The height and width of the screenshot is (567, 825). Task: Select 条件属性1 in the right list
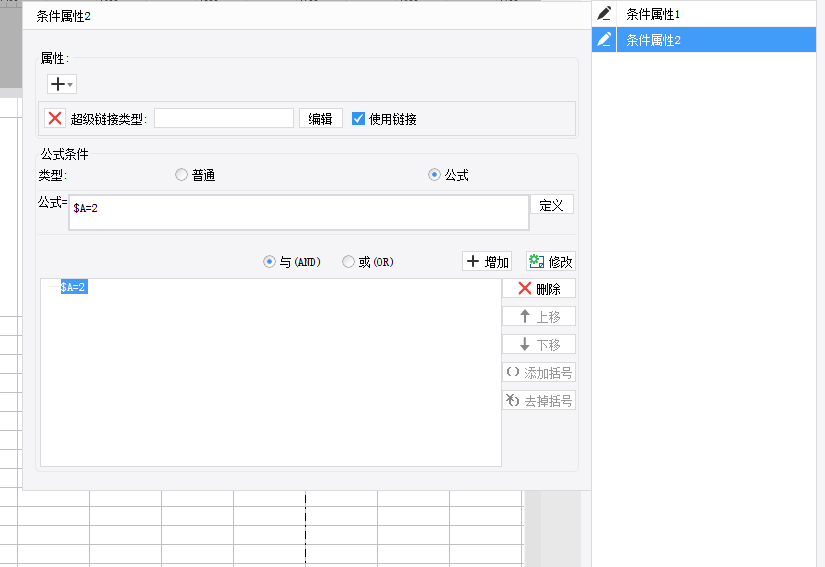click(x=653, y=14)
